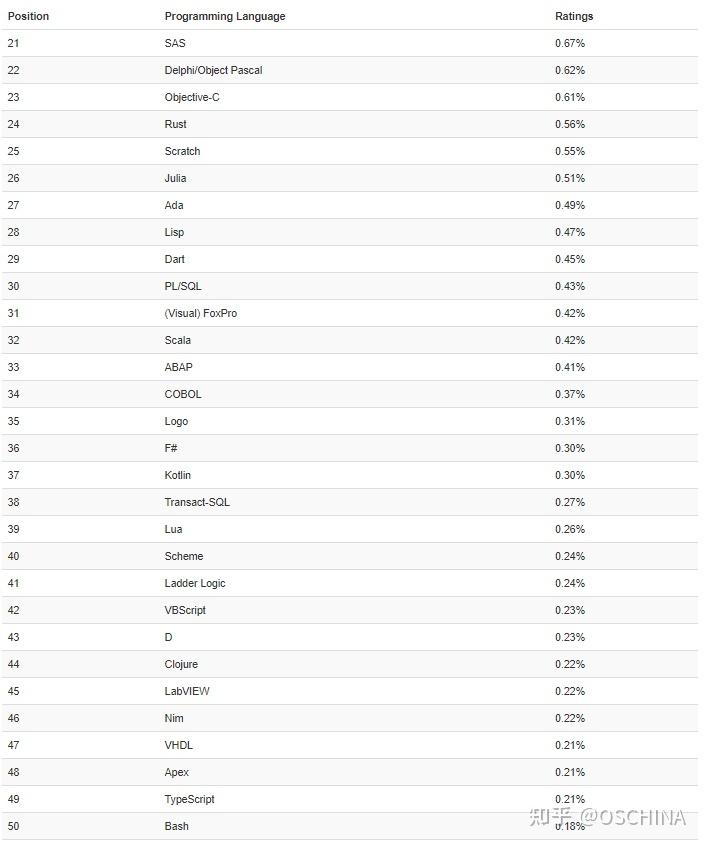Select Objective-C in the language list

click(192, 97)
